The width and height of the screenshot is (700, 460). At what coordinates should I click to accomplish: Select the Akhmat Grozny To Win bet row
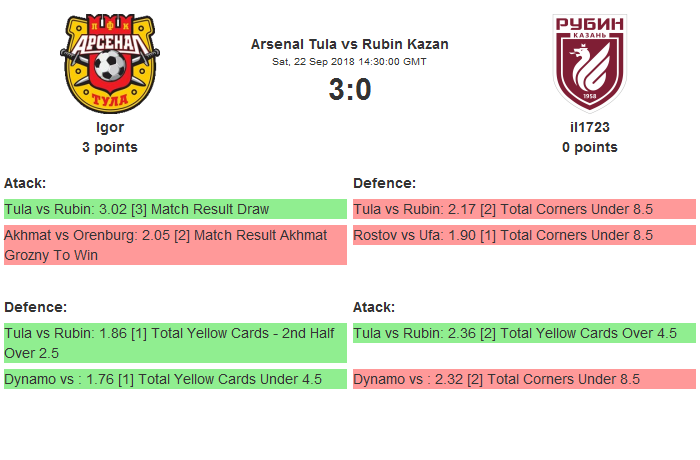(175, 245)
